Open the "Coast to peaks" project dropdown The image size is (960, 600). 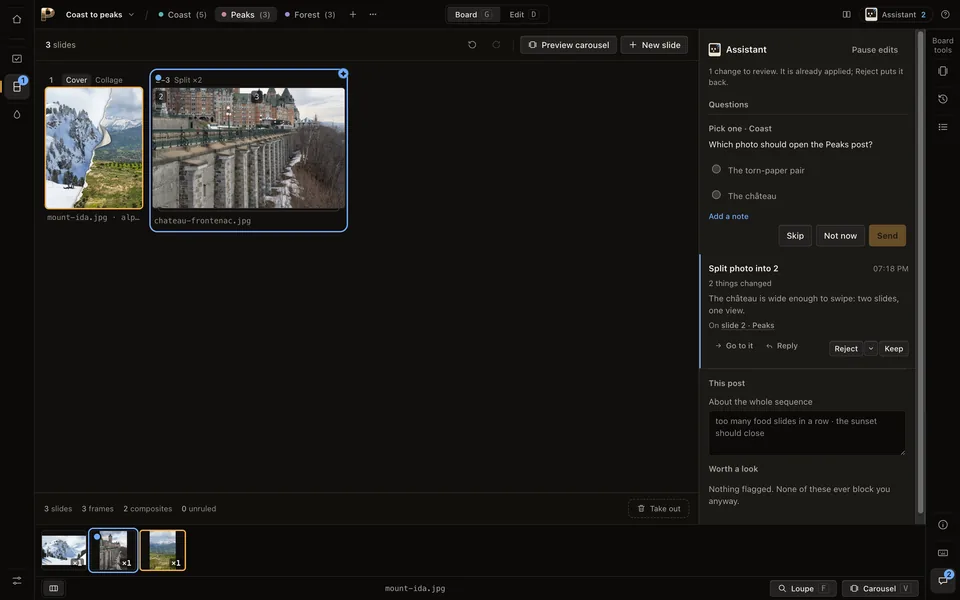click(x=100, y=15)
